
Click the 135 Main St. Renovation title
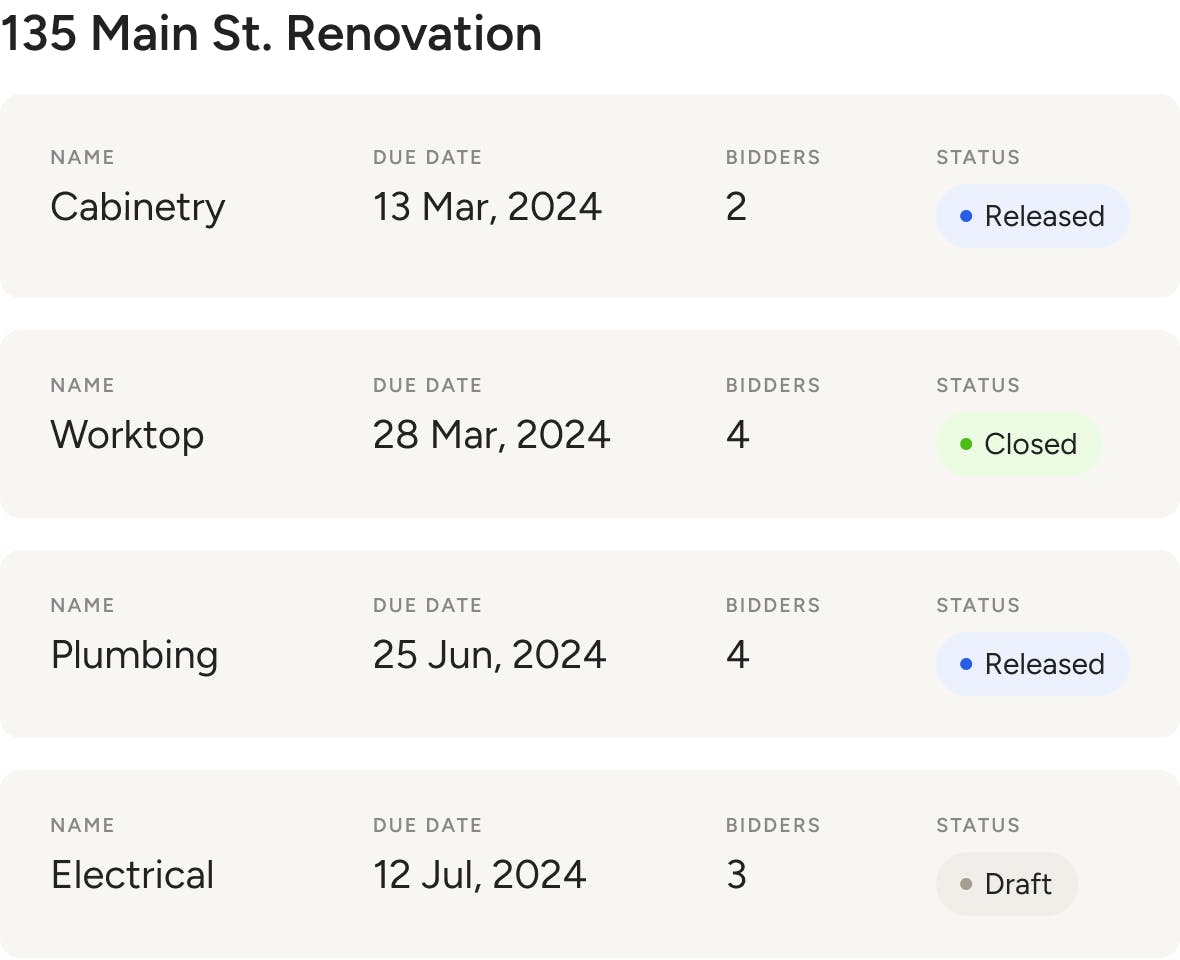click(271, 34)
